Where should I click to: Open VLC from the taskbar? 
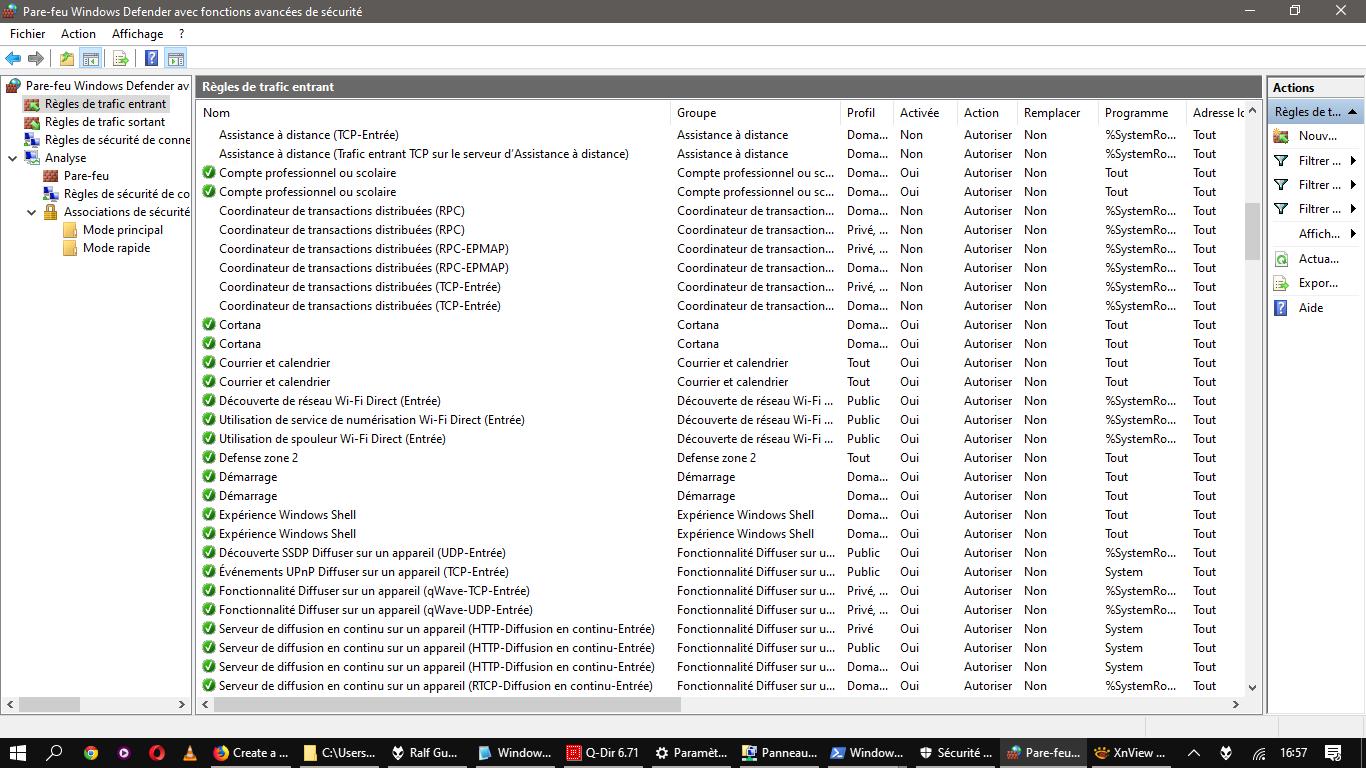pos(190,752)
